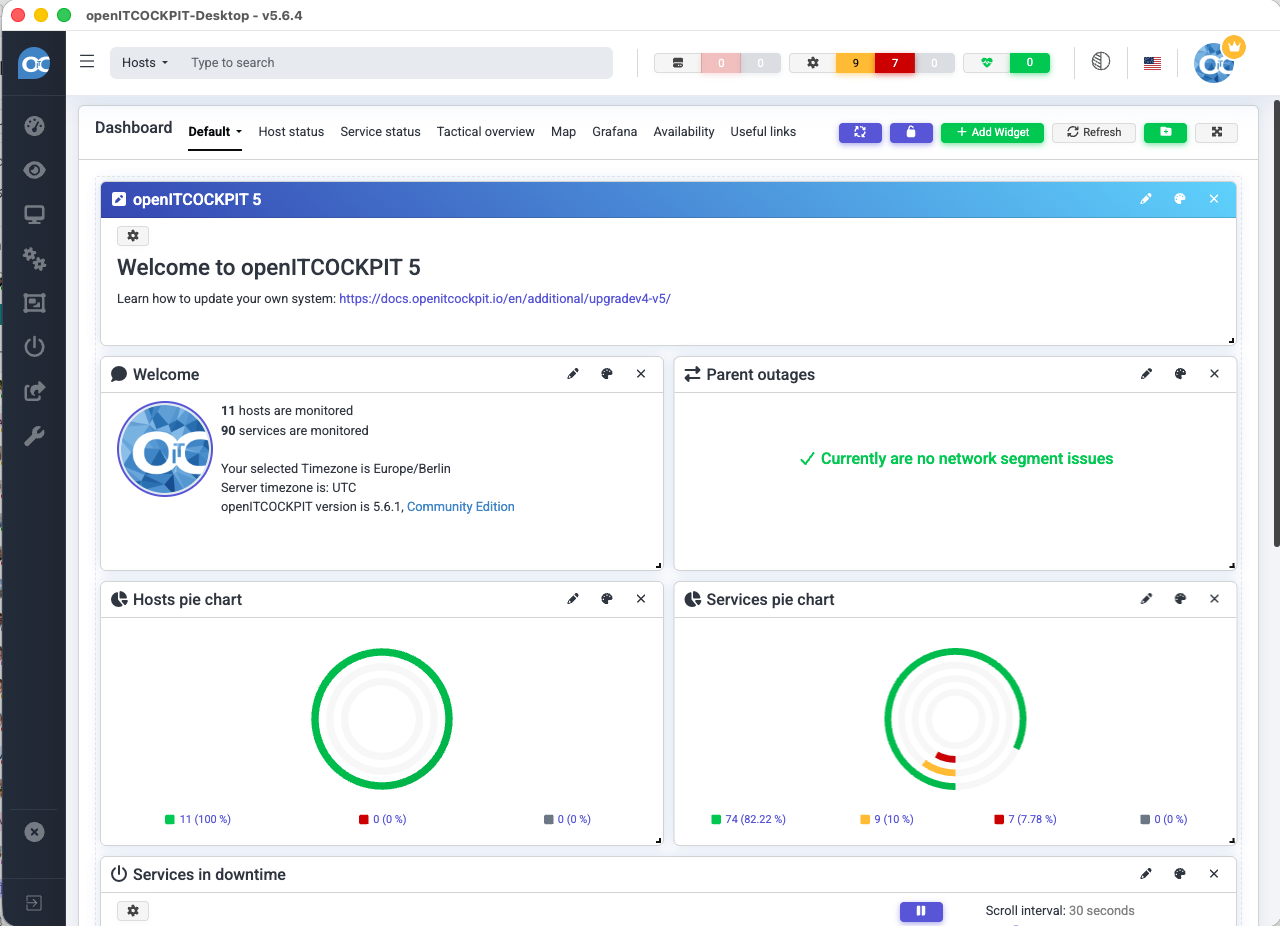This screenshot has height=926, width=1280.
Task: Click the 74 (82.22 %) services legend
Action: click(748, 819)
